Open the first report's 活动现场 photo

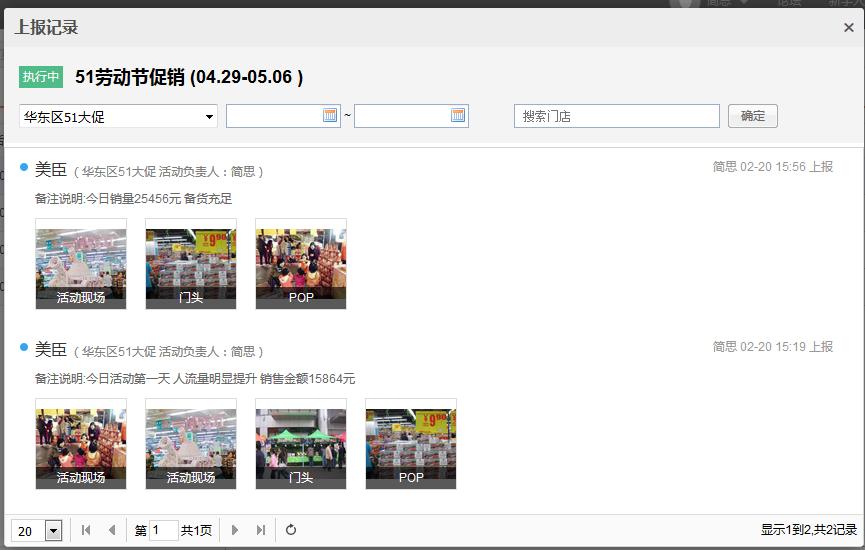pyautogui.click(x=81, y=263)
